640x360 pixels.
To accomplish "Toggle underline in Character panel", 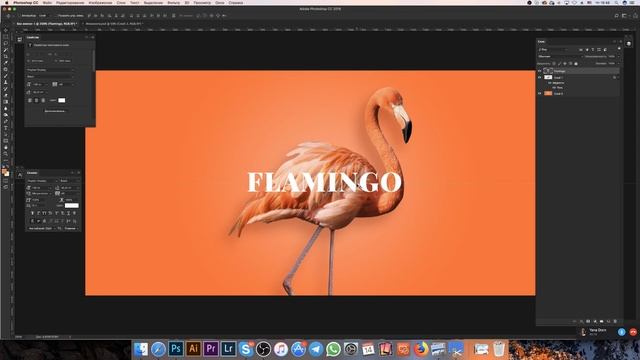I will (x=69, y=213).
